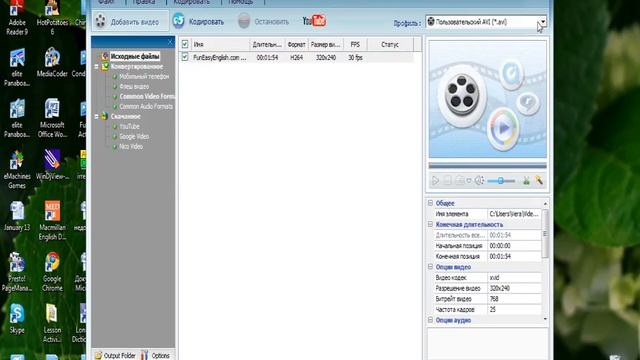
Task: Click the green clip-video icon under preview
Action: (x=526, y=180)
